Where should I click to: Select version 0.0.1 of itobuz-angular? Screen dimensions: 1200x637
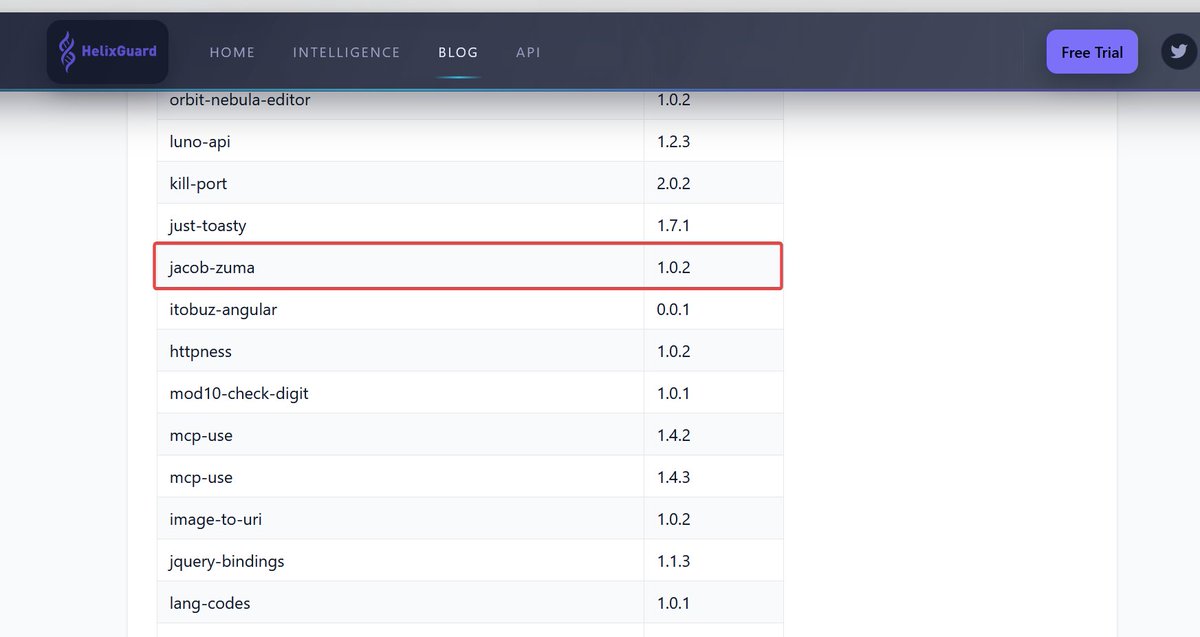pyautogui.click(x=673, y=310)
